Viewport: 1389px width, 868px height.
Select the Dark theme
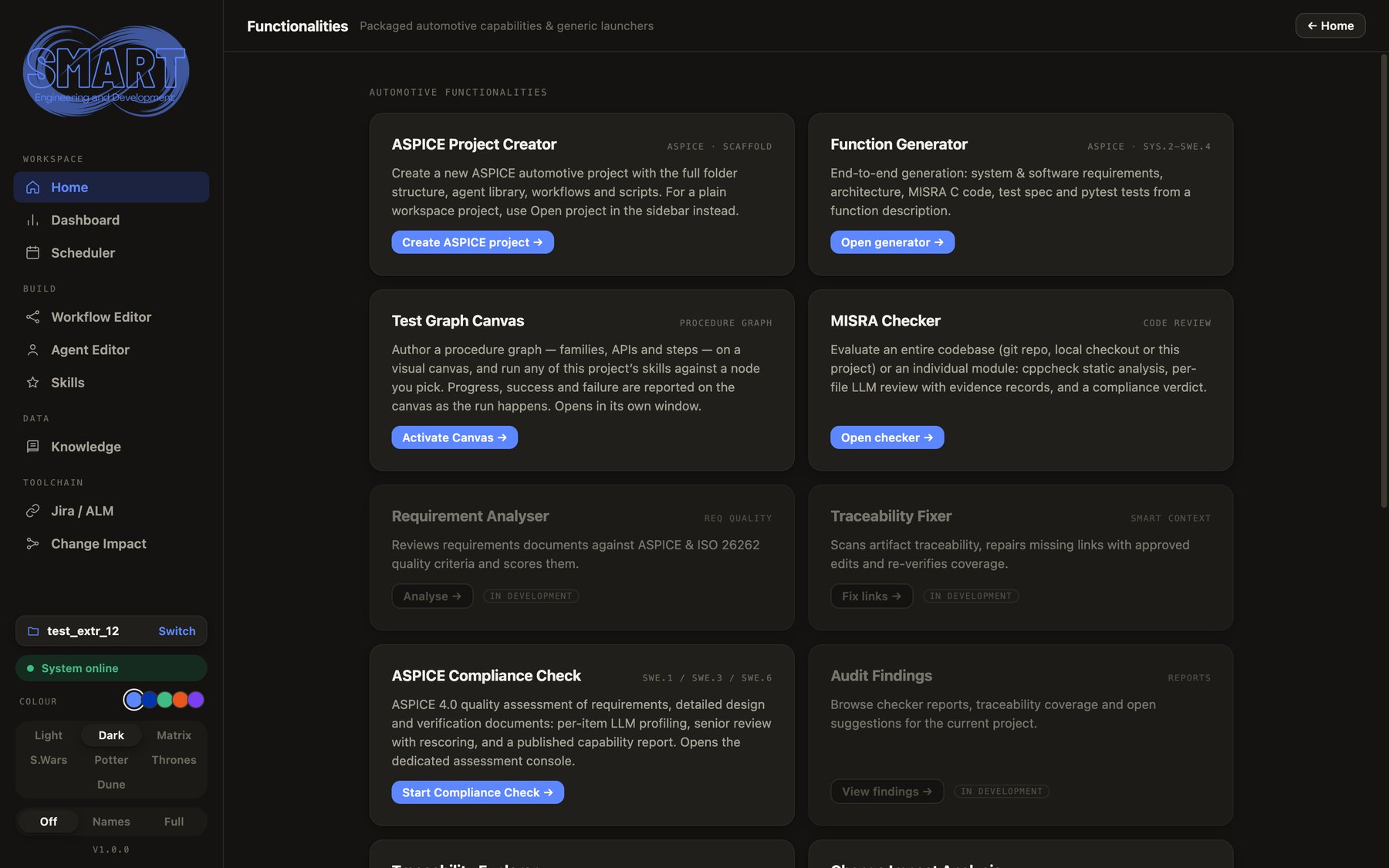pos(111,735)
